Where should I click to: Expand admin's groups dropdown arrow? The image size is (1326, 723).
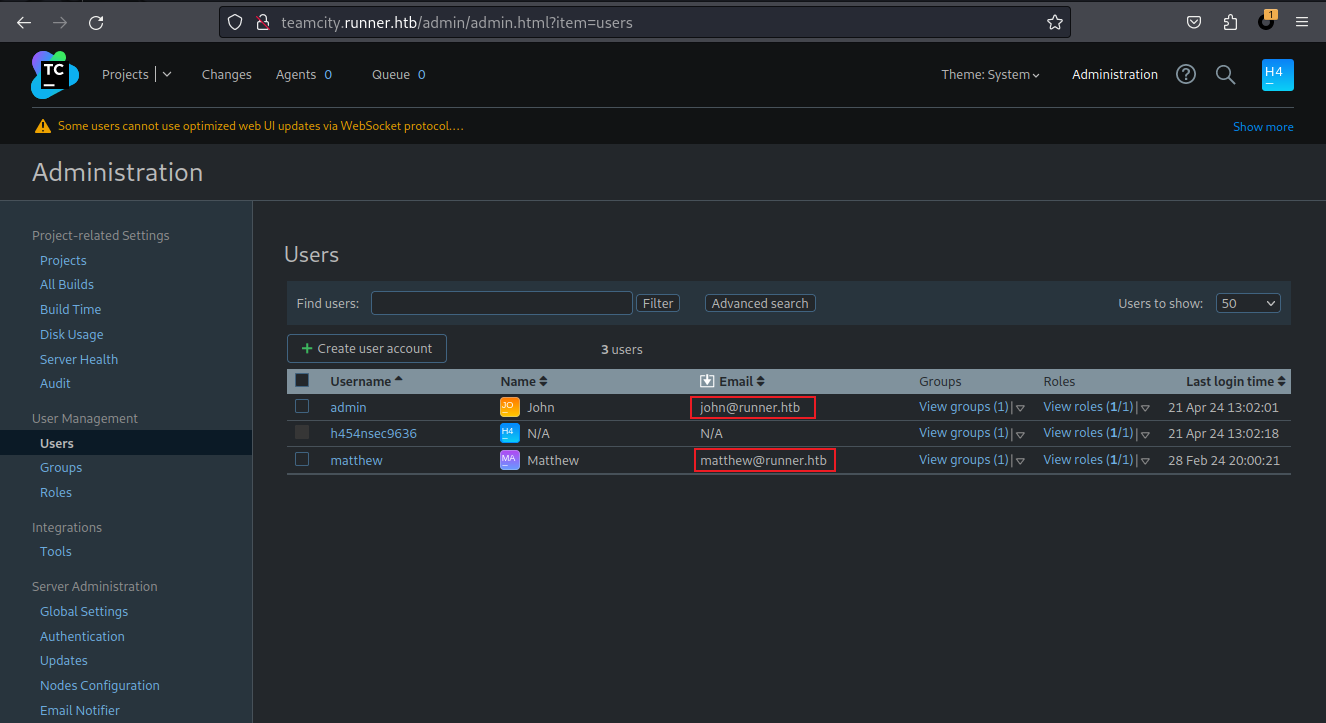pos(1021,408)
